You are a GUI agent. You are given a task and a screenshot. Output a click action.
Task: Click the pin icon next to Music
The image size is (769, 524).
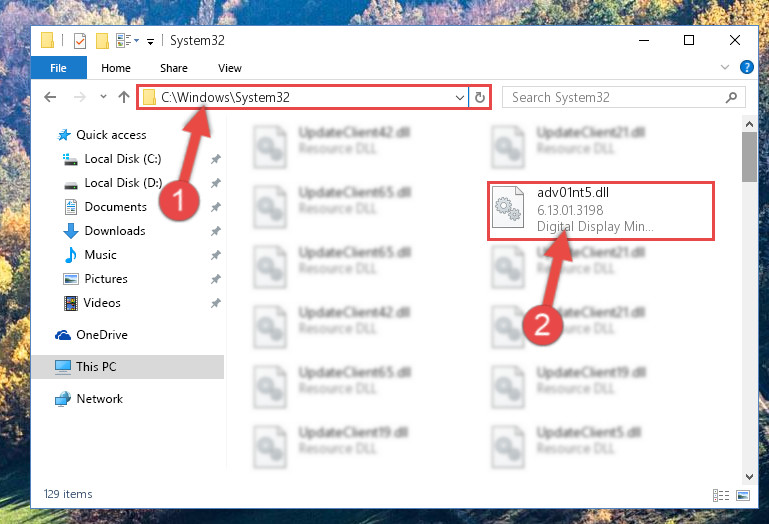tap(215, 255)
